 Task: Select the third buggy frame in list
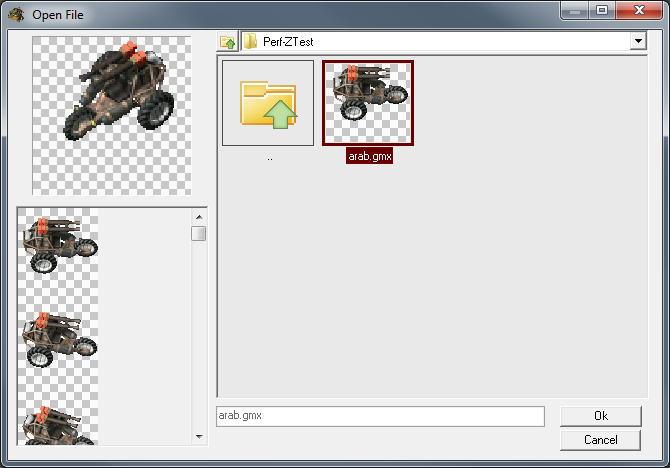(59, 421)
